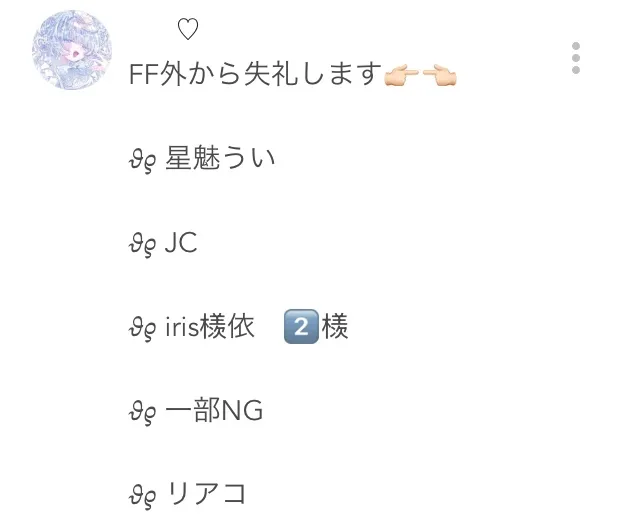Click the 'NG' letters in 一部NG

(242, 411)
